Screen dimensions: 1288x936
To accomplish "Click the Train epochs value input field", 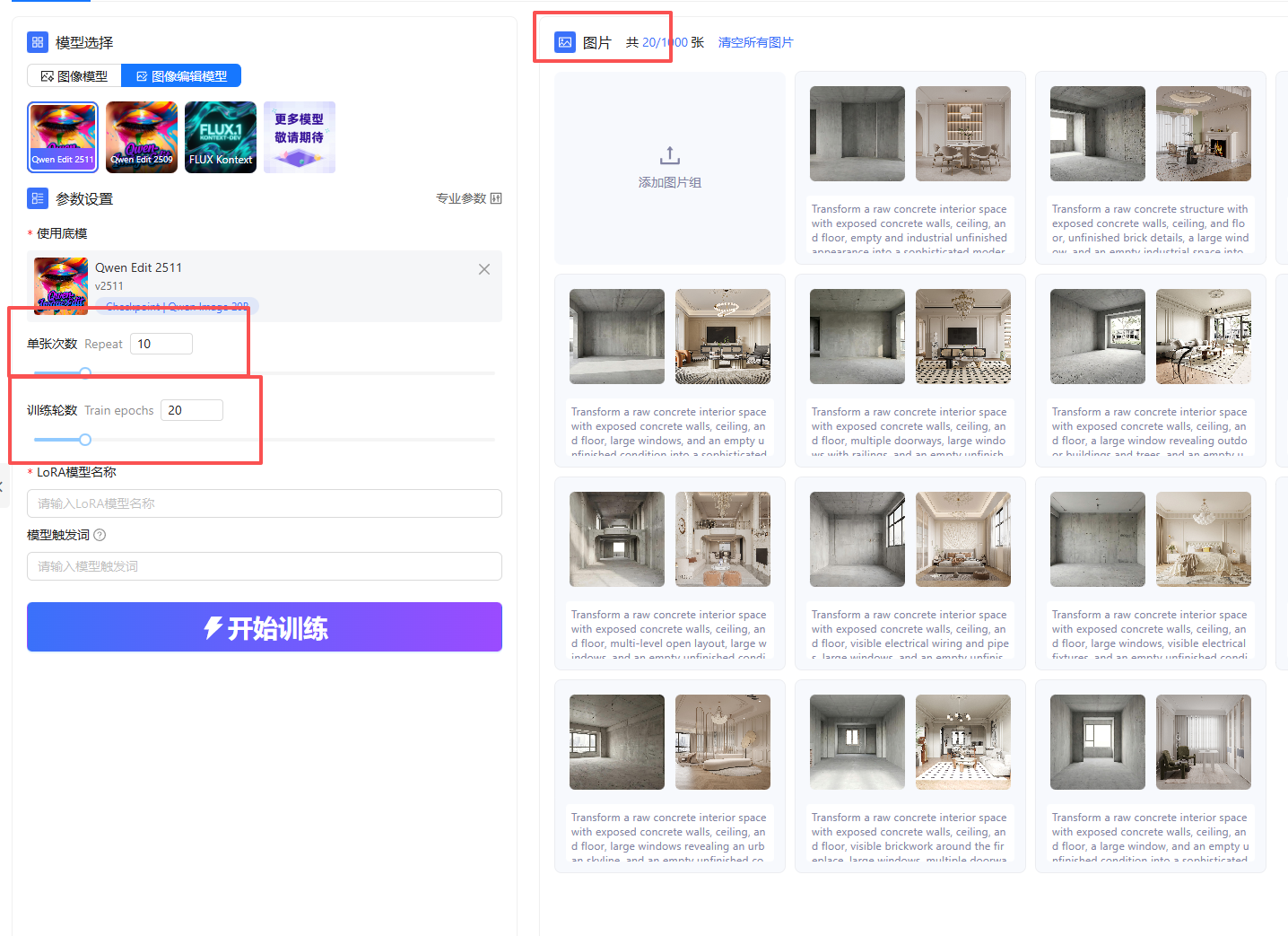I will coord(192,410).
